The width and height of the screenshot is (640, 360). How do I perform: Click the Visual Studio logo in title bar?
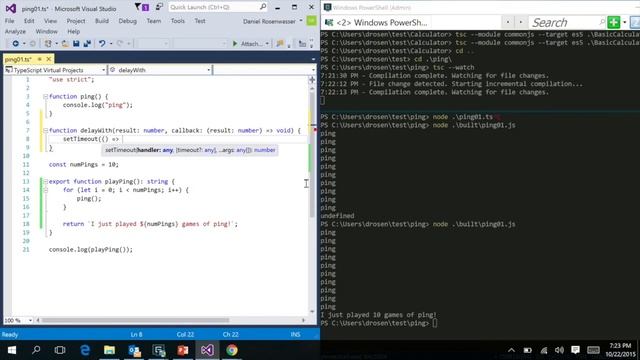pyautogui.click(x=11, y=8)
